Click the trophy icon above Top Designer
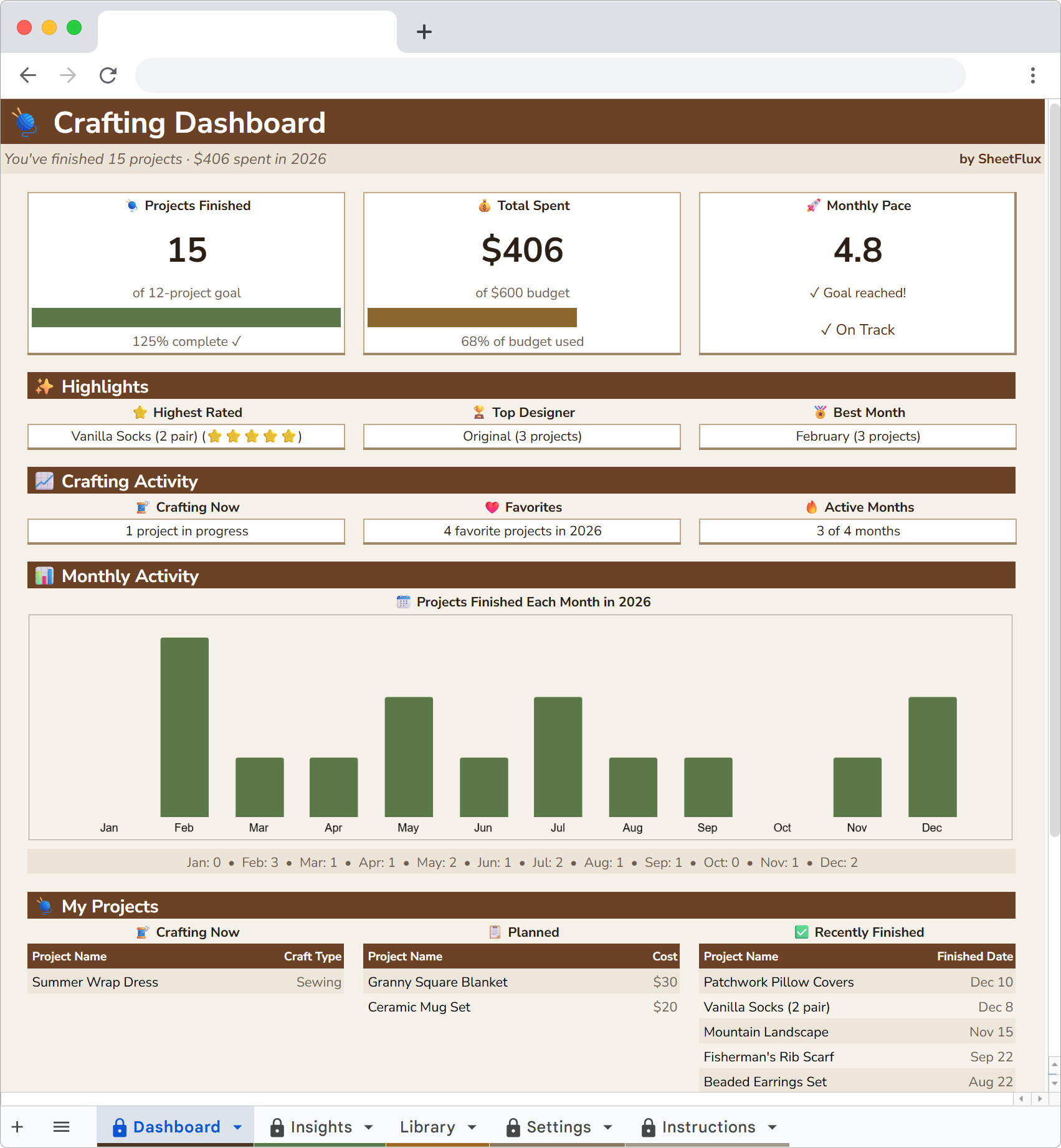 (x=478, y=412)
